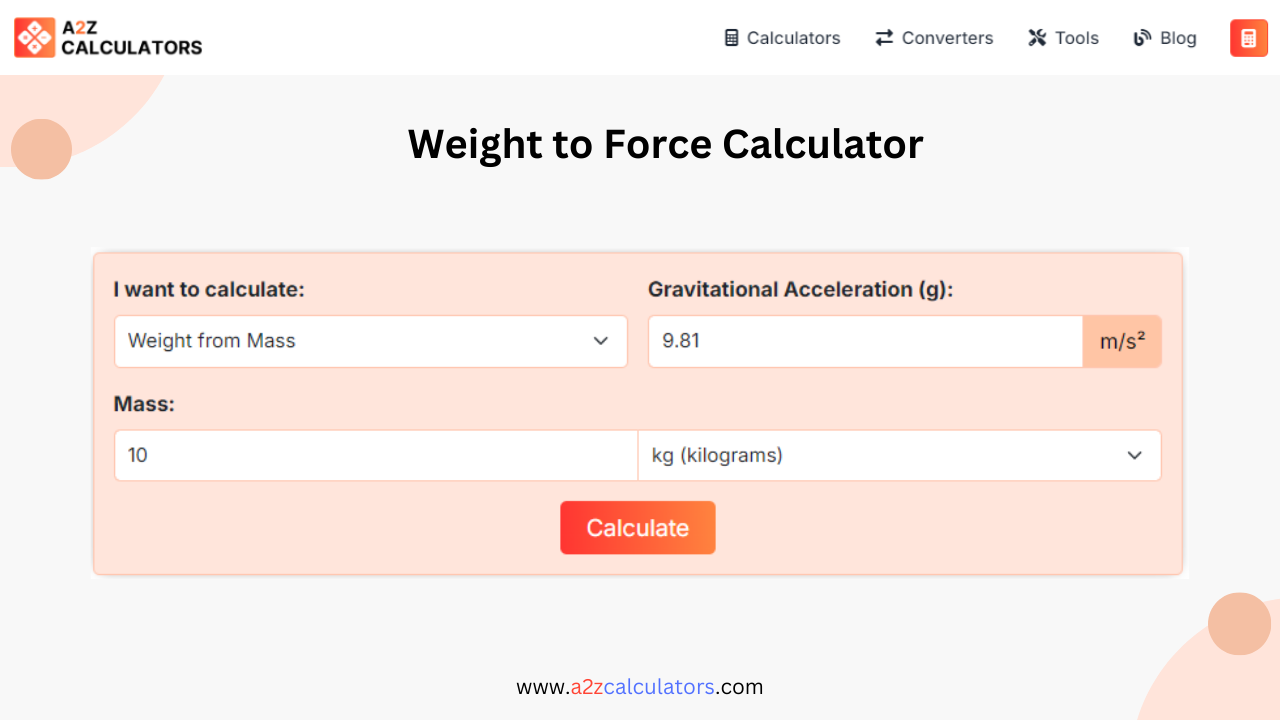This screenshot has width=1280, height=720.
Task: Select the Weight to Force Calculator page title
Action: (x=665, y=144)
